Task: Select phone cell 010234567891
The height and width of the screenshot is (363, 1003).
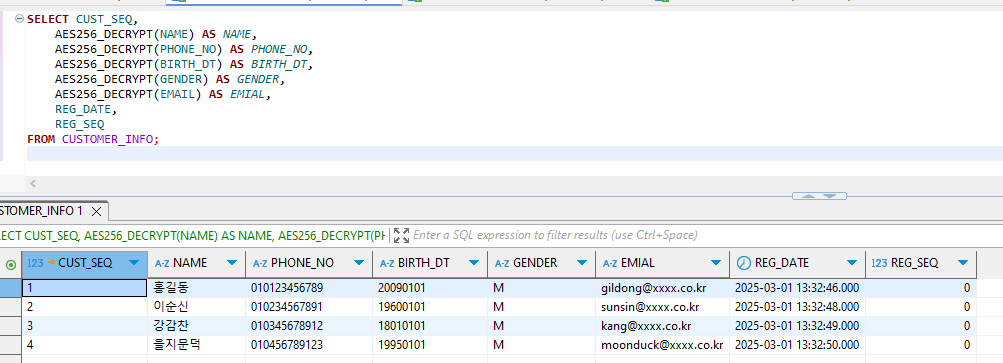Action: tap(309, 307)
